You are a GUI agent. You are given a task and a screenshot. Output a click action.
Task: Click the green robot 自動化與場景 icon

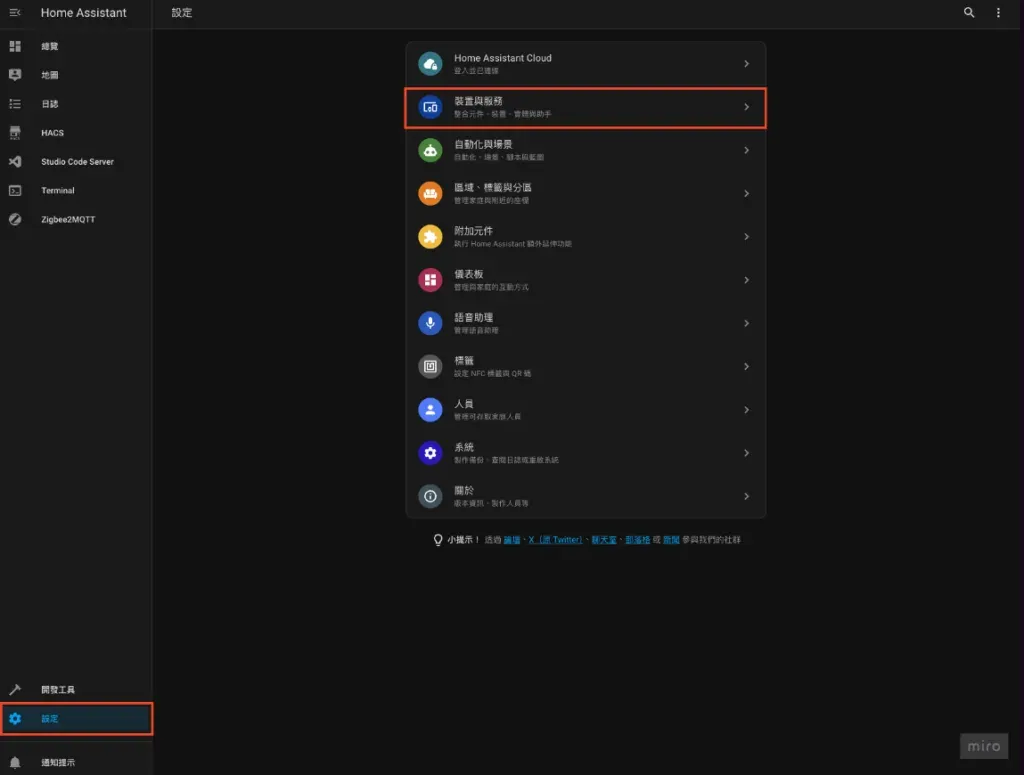click(430, 150)
